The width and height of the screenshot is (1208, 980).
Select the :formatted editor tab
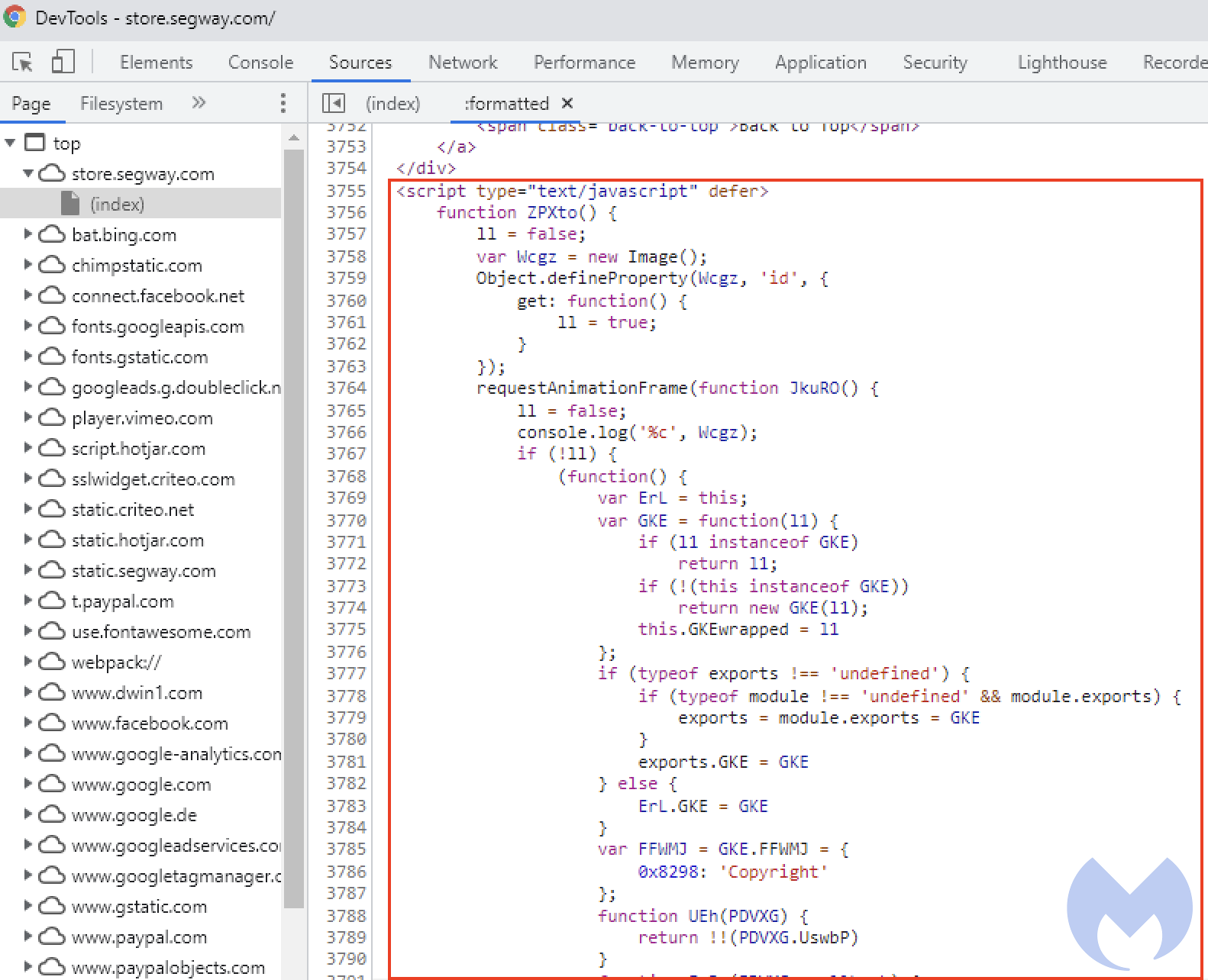(x=507, y=103)
